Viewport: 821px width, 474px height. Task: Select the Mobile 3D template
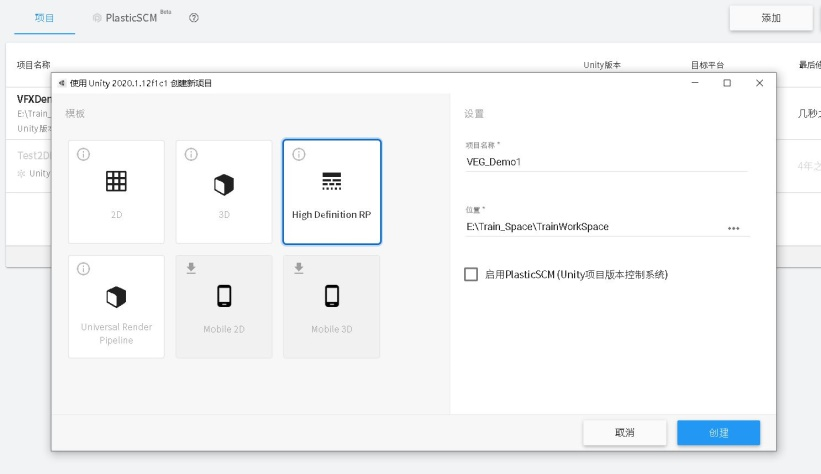click(332, 306)
